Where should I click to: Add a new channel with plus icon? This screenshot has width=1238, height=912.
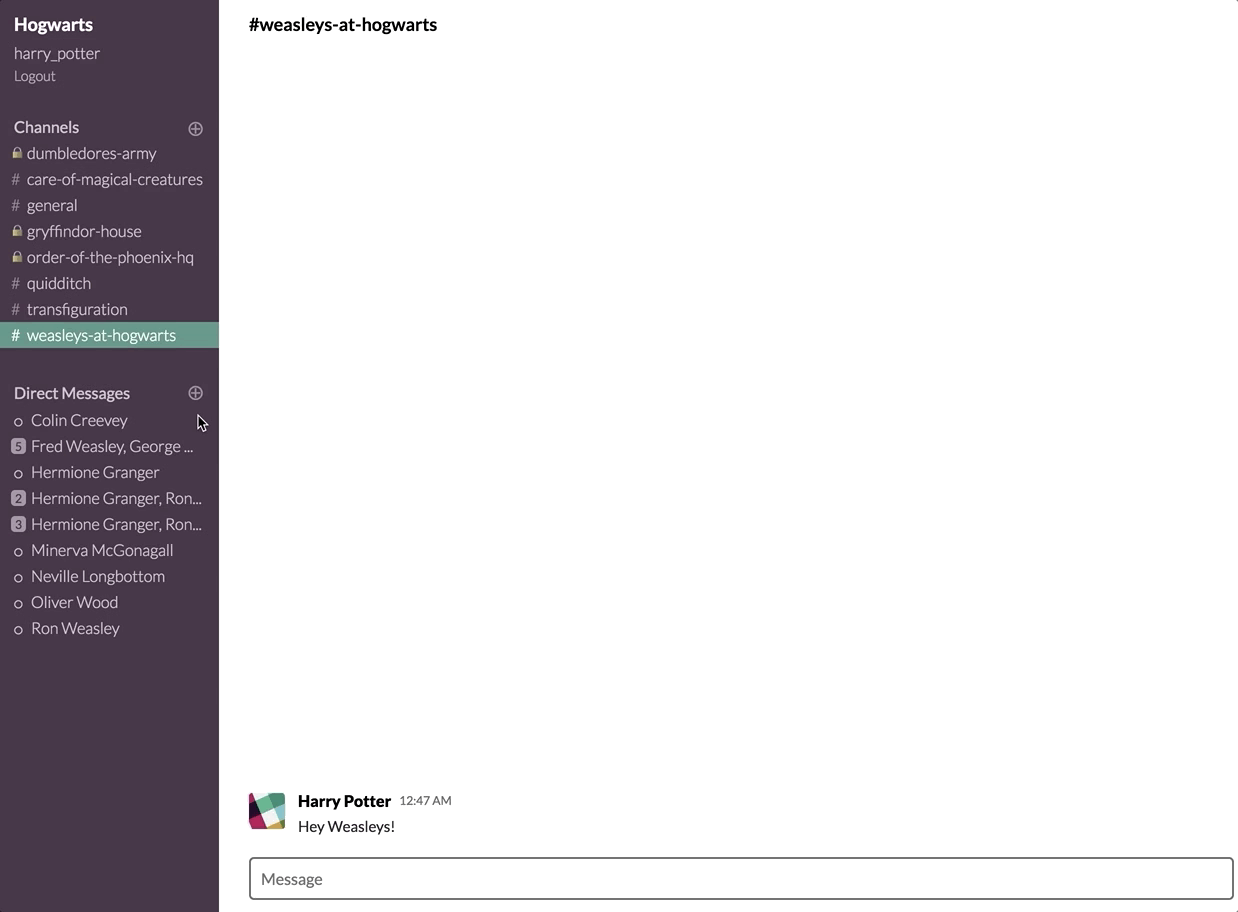click(196, 128)
